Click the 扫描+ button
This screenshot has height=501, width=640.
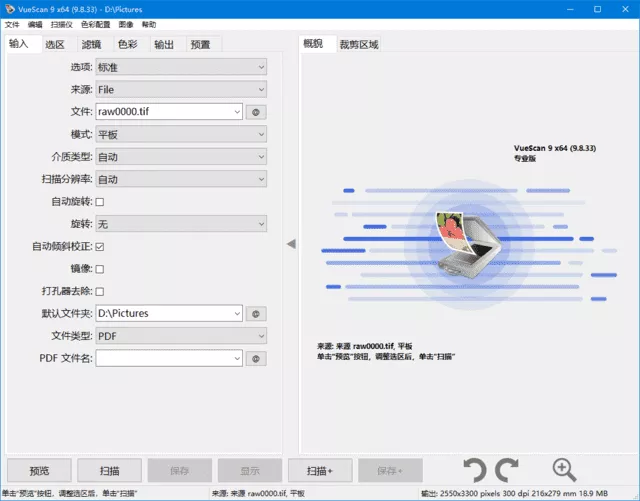tap(320, 470)
